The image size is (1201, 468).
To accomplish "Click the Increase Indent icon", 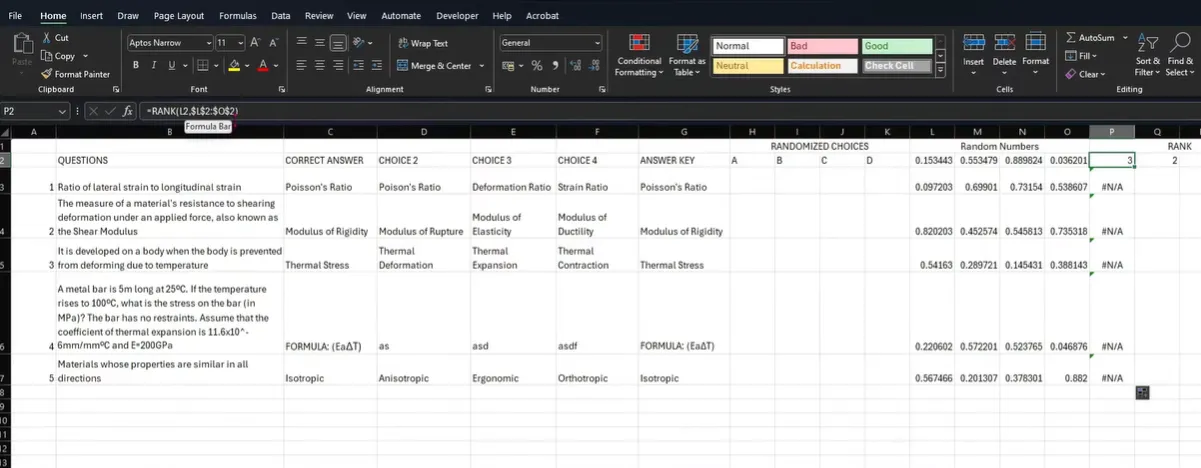I will 377,66.
